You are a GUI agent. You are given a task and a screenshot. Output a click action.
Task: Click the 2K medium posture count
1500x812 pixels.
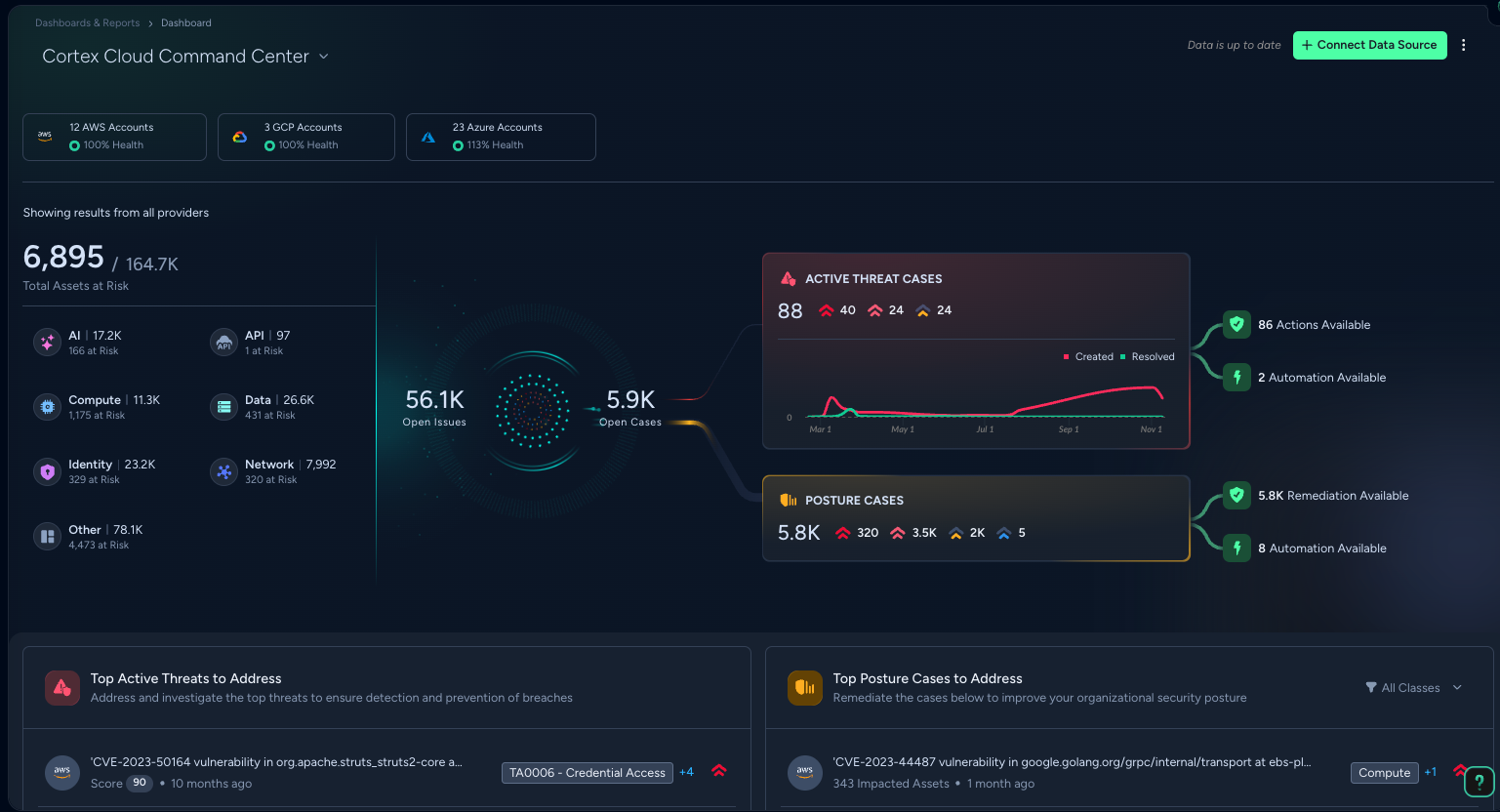click(977, 533)
